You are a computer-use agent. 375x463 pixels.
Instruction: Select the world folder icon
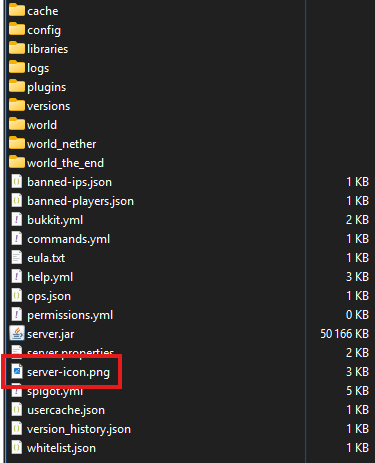pyautogui.click(x=17, y=124)
